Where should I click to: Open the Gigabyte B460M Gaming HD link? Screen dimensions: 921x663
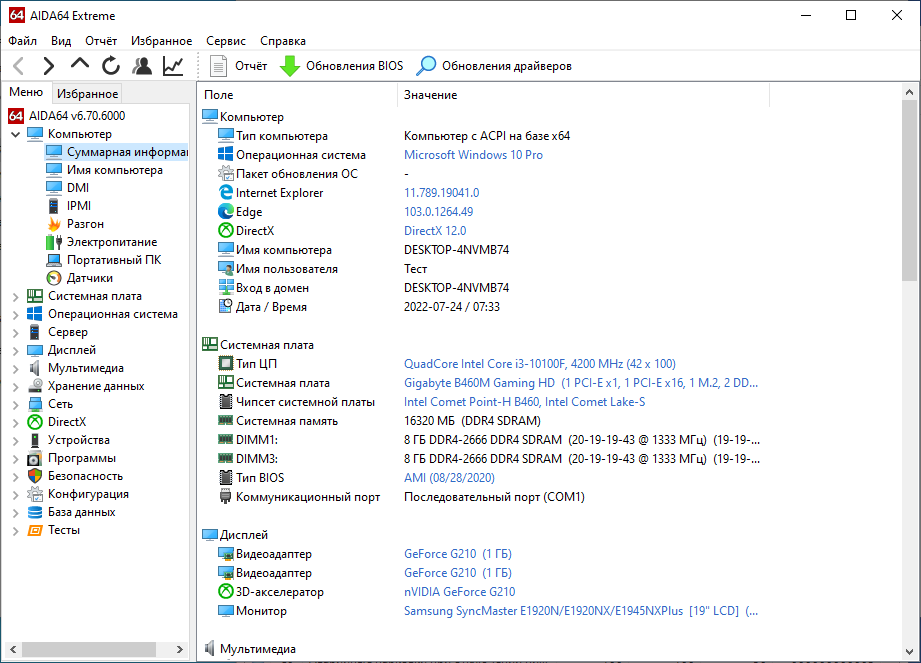pyautogui.click(x=581, y=383)
